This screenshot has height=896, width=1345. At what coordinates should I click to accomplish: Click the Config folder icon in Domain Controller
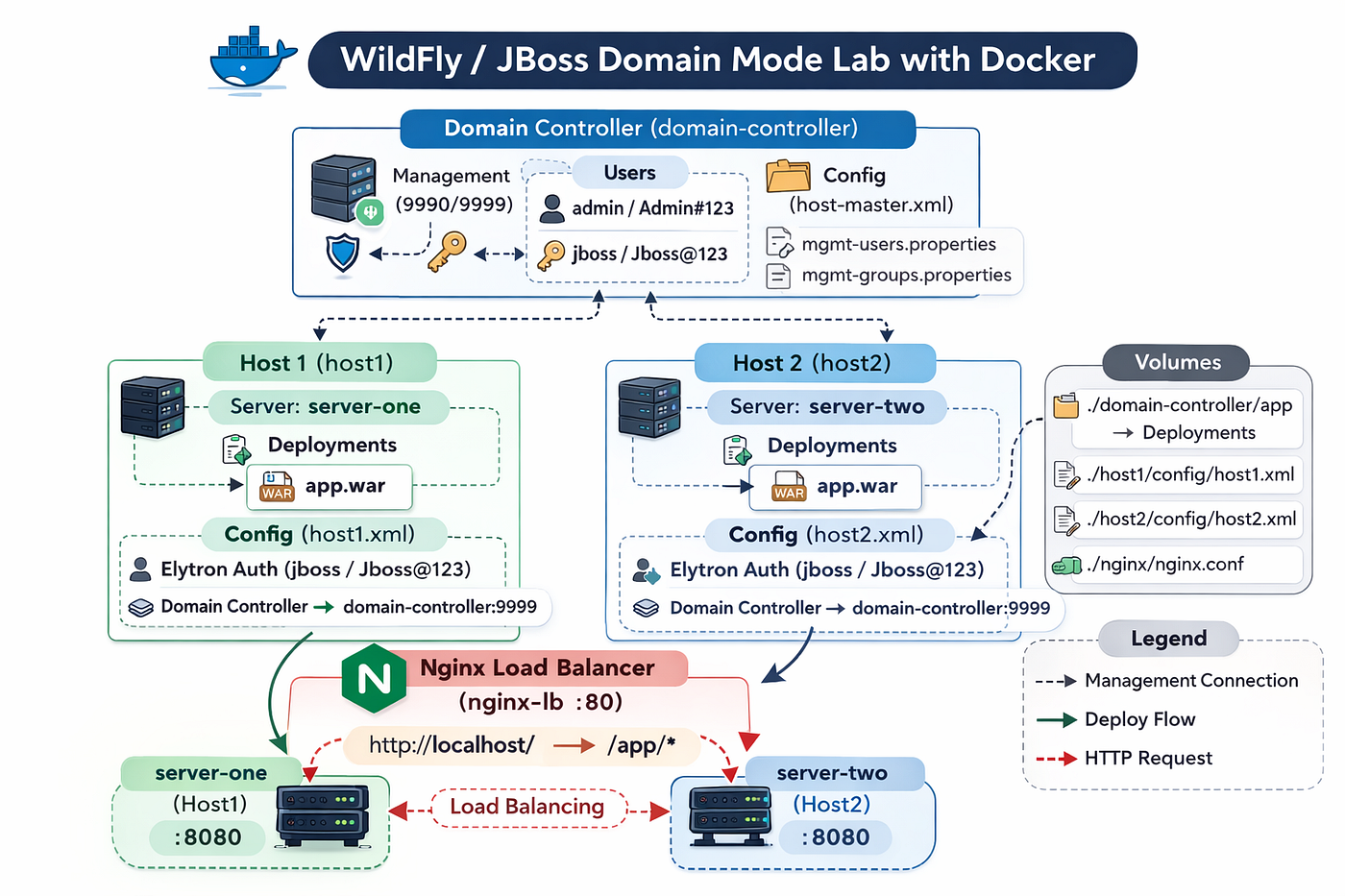tap(789, 176)
